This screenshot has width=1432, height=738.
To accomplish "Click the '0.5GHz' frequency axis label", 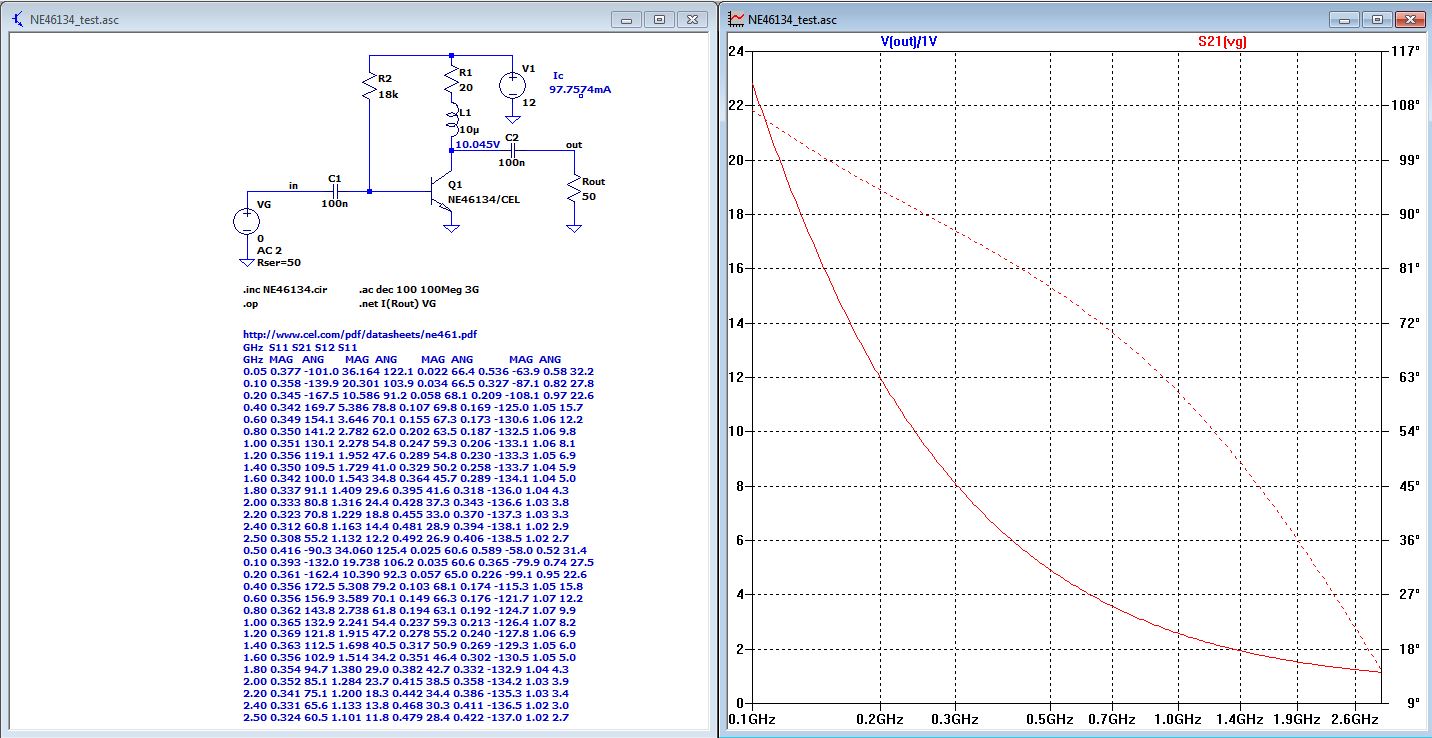I will tap(1049, 719).
